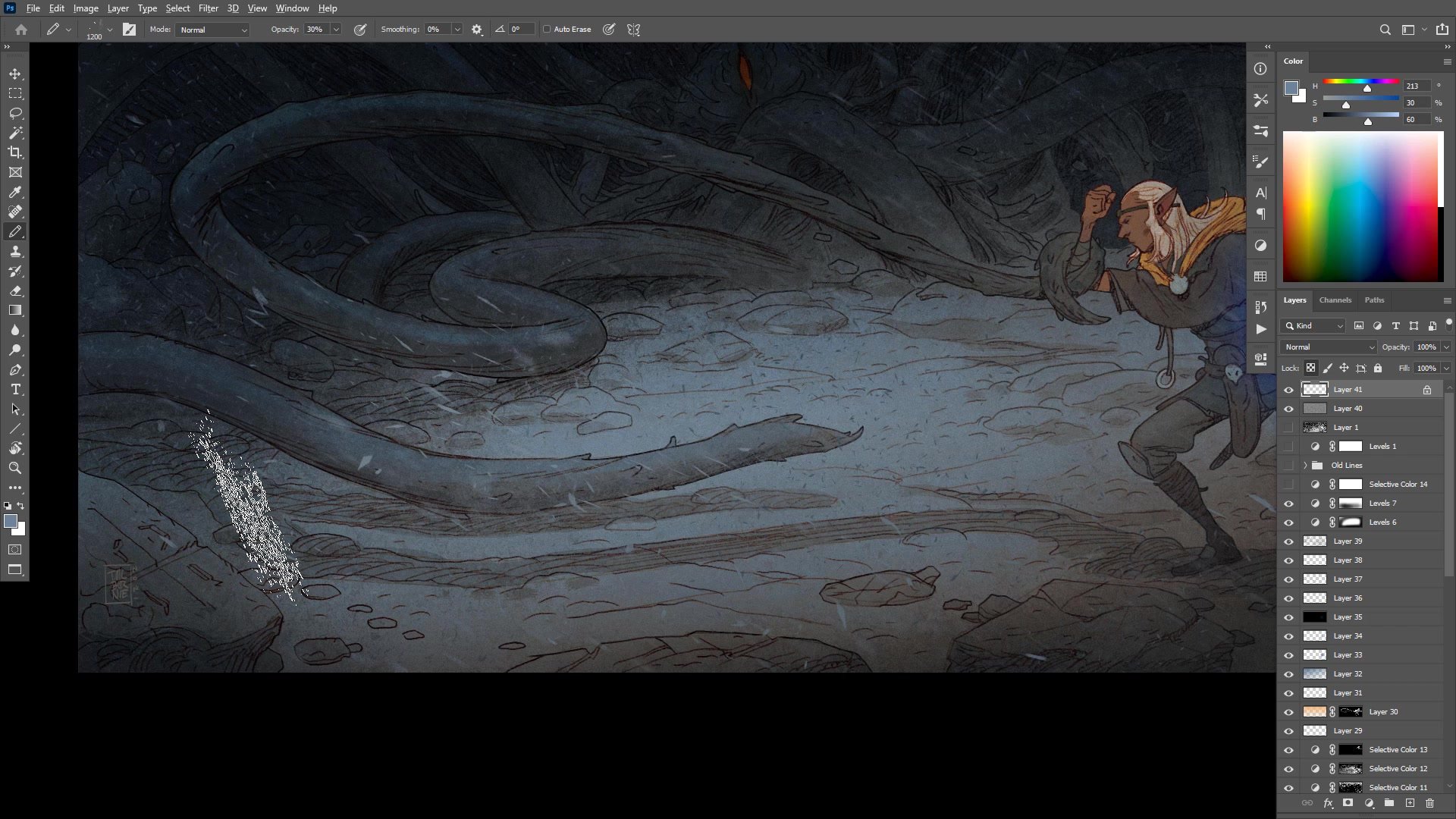Screen dimensions: 1456x819
Task: Select the Move tool
Action: click(x=15, y=74)
